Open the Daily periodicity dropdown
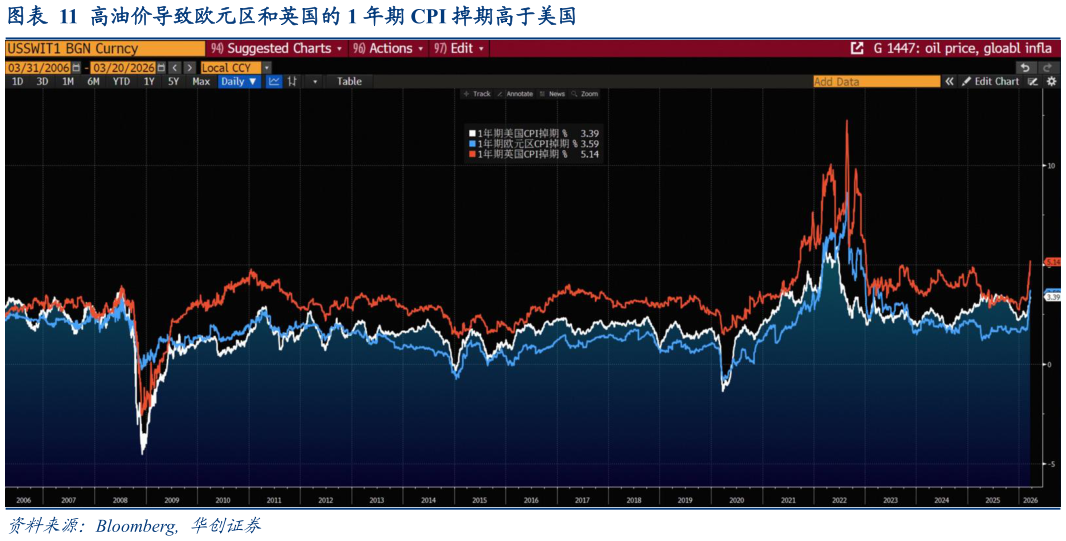1066x541 pixels. click(239, 82)
